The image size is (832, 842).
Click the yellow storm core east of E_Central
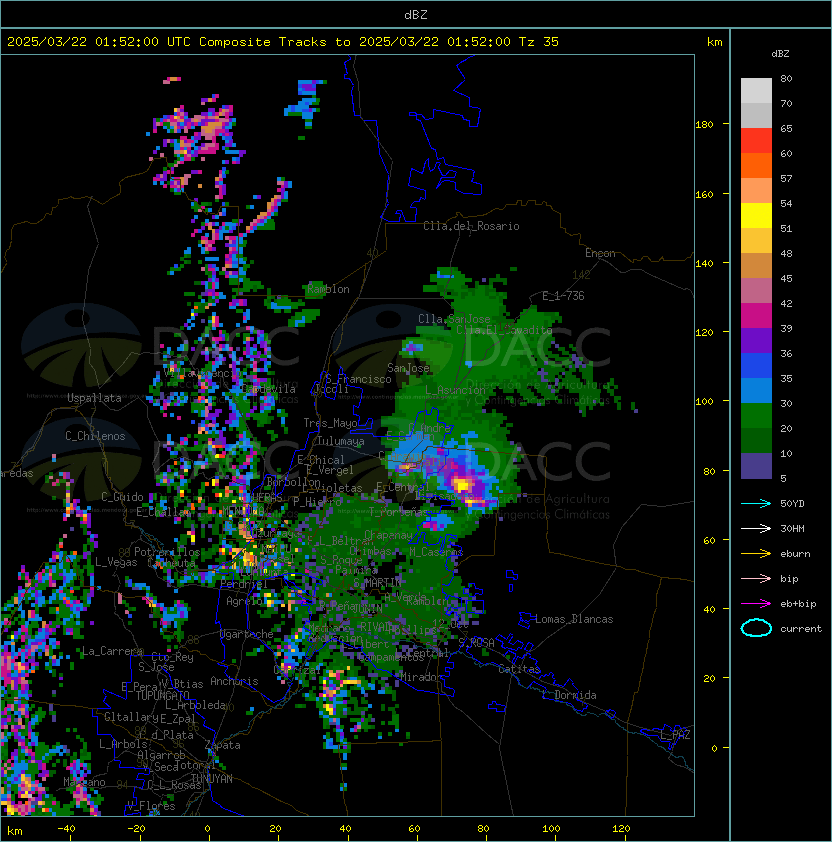[x=462, y=485]
